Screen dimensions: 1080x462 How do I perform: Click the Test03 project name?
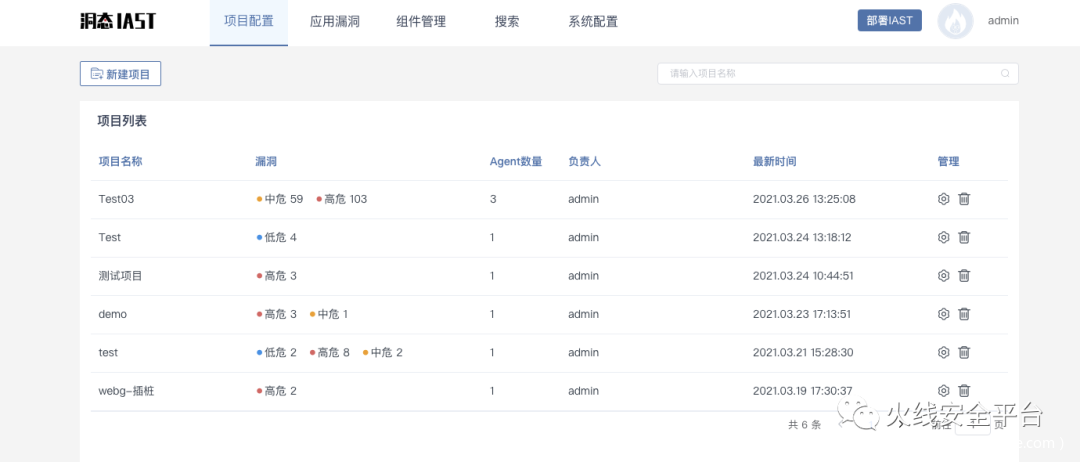pyautogui.click(x=116, y=199)
